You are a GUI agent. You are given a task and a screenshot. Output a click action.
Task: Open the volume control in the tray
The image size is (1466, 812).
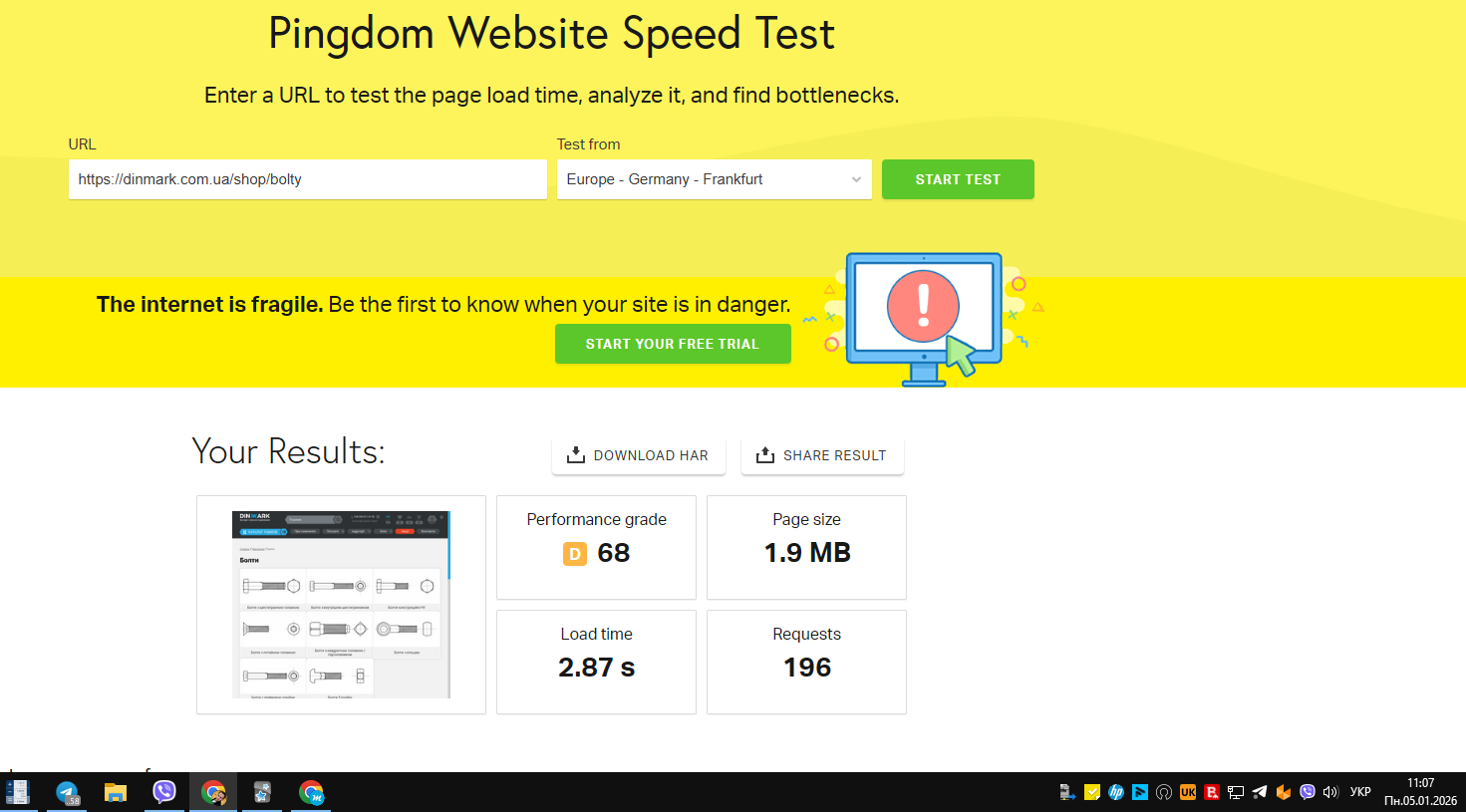[1330, 792]
